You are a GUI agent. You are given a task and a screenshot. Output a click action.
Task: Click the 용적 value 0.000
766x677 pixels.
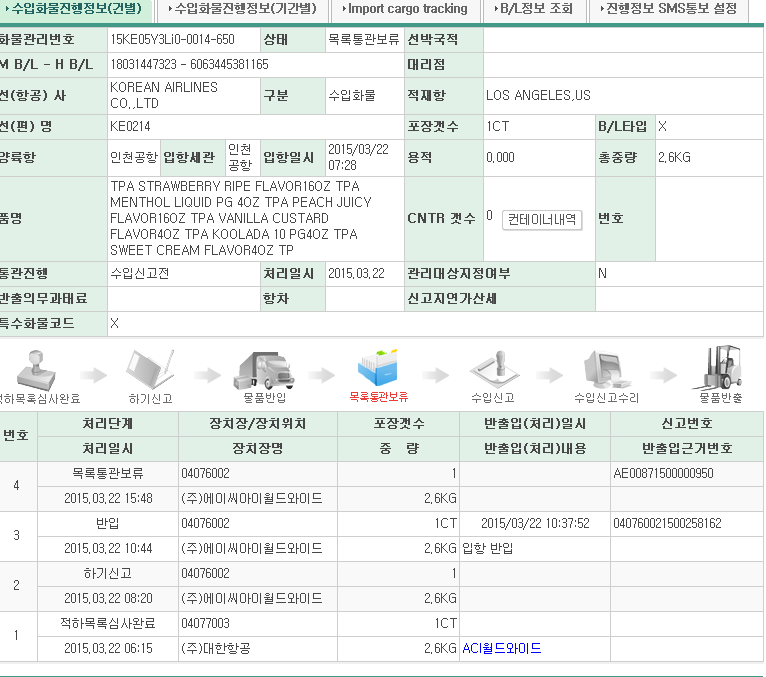pyautogui.click(x=500, y=157)
